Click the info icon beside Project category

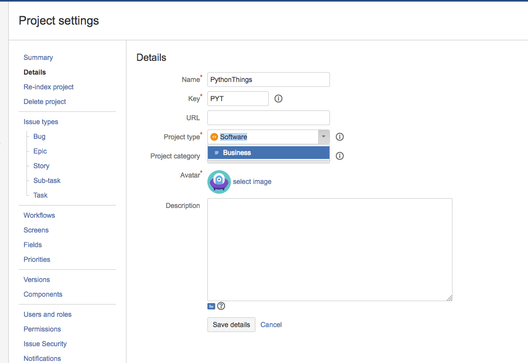(x=339, y=156)
